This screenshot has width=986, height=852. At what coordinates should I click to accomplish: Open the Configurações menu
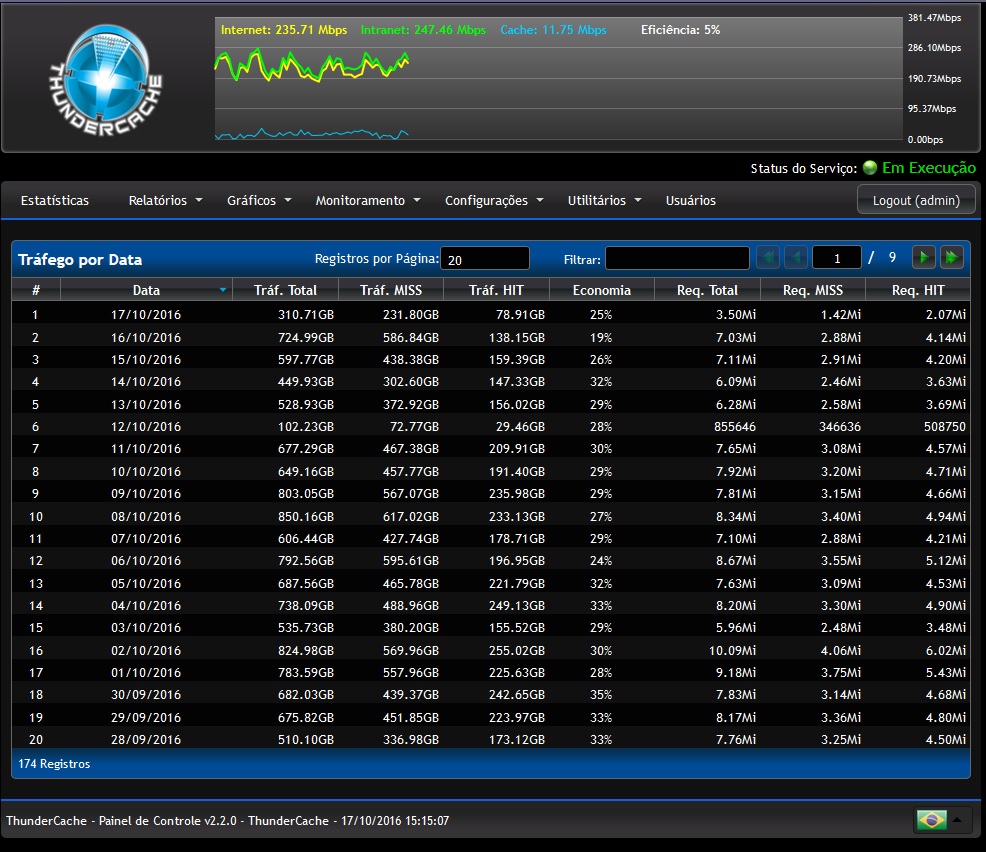click(494, 200)
